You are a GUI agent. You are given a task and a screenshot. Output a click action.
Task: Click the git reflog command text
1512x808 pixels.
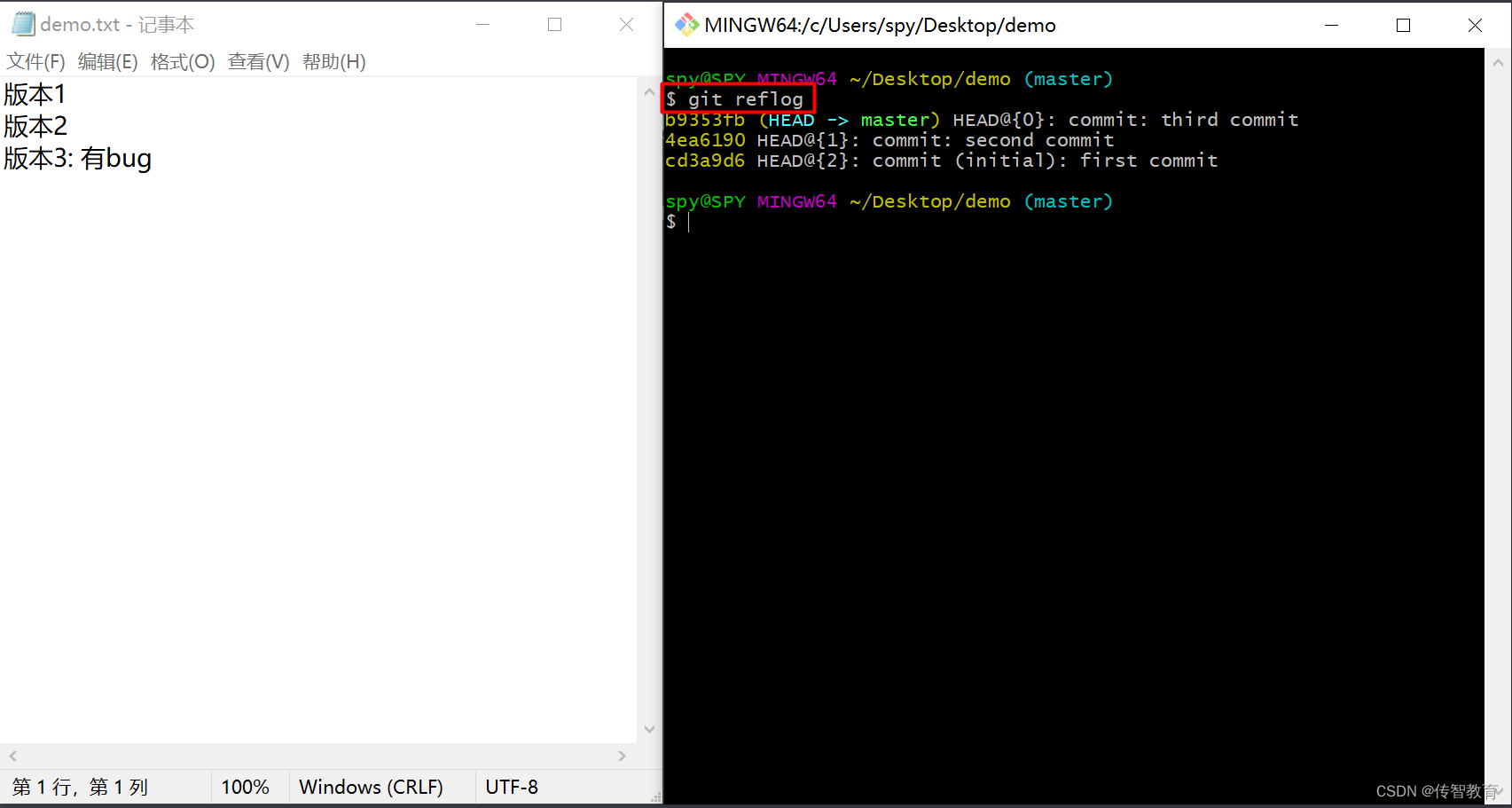click(x=746, y=99)
